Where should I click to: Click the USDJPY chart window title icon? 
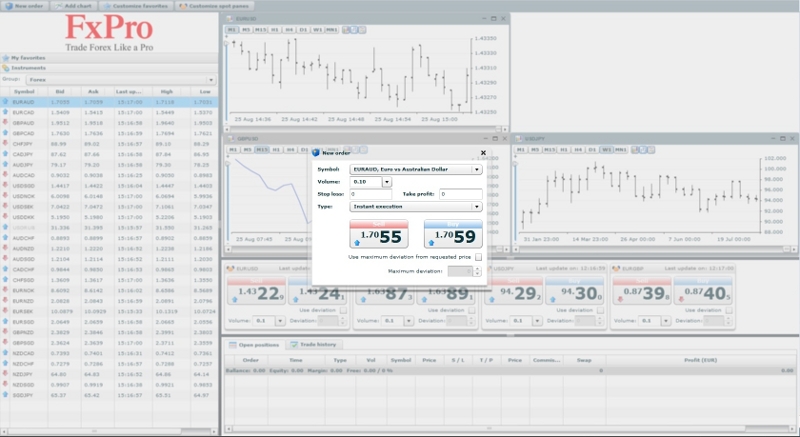(x=518, y=138)
